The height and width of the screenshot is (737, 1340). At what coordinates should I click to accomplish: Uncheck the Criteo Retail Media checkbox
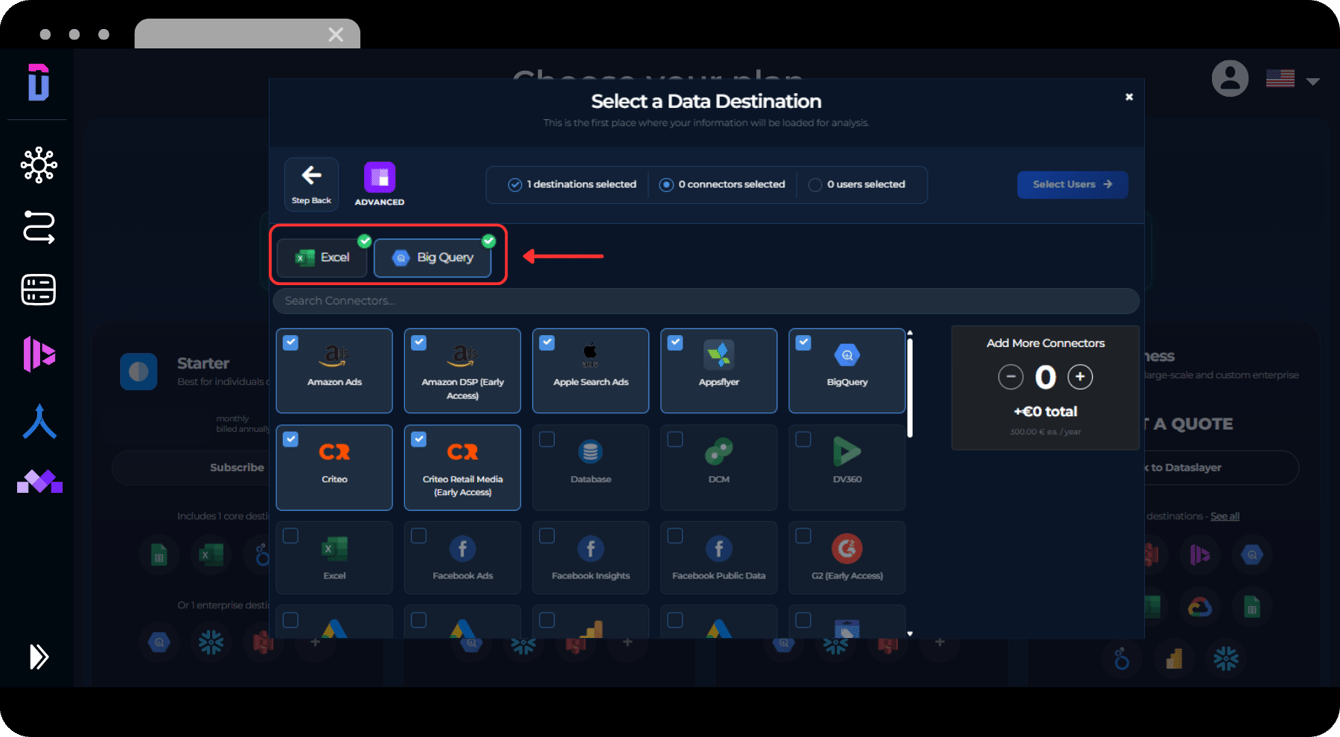419,439
